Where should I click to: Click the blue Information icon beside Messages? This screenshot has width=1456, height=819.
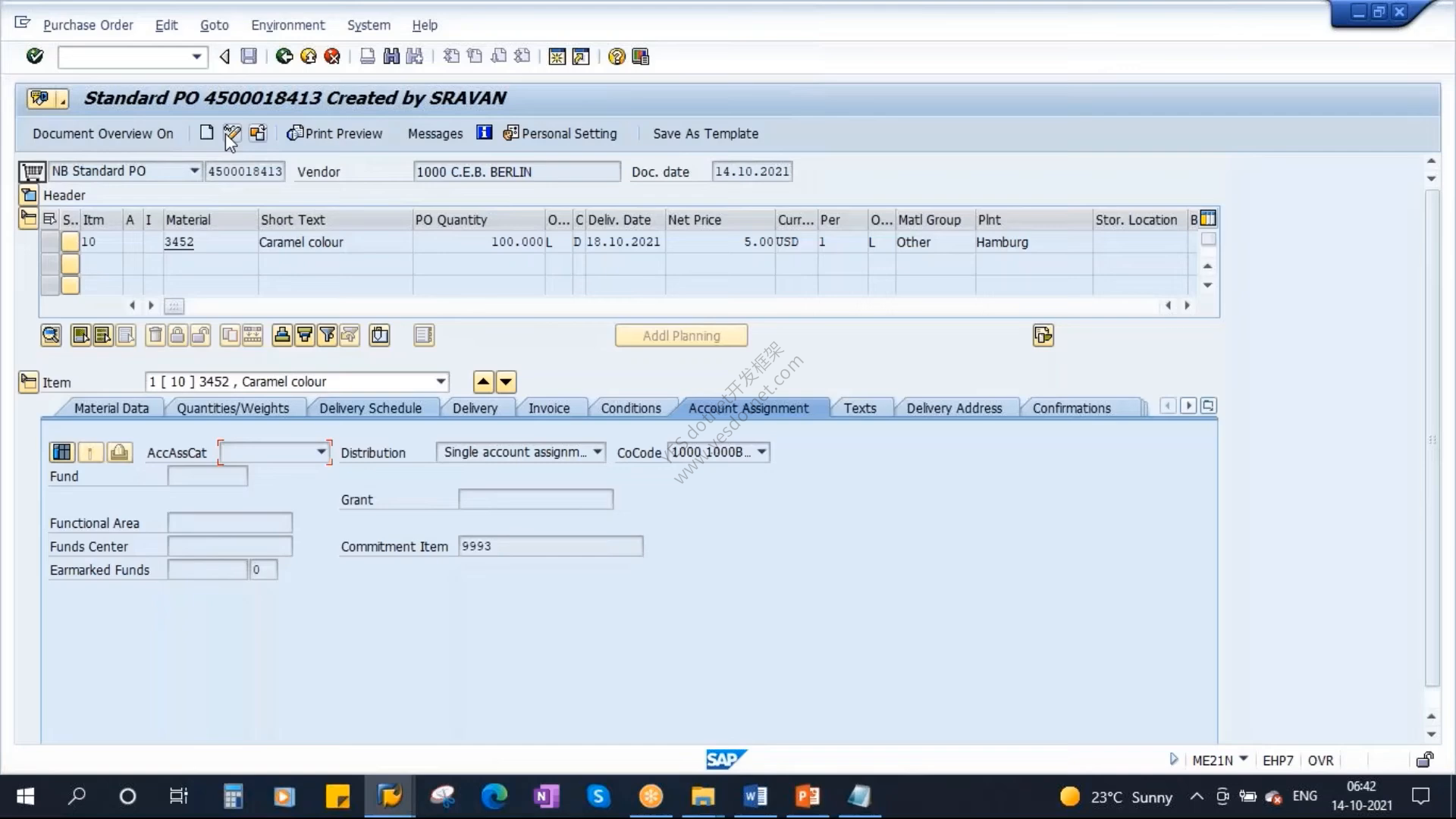pos(484,133)
